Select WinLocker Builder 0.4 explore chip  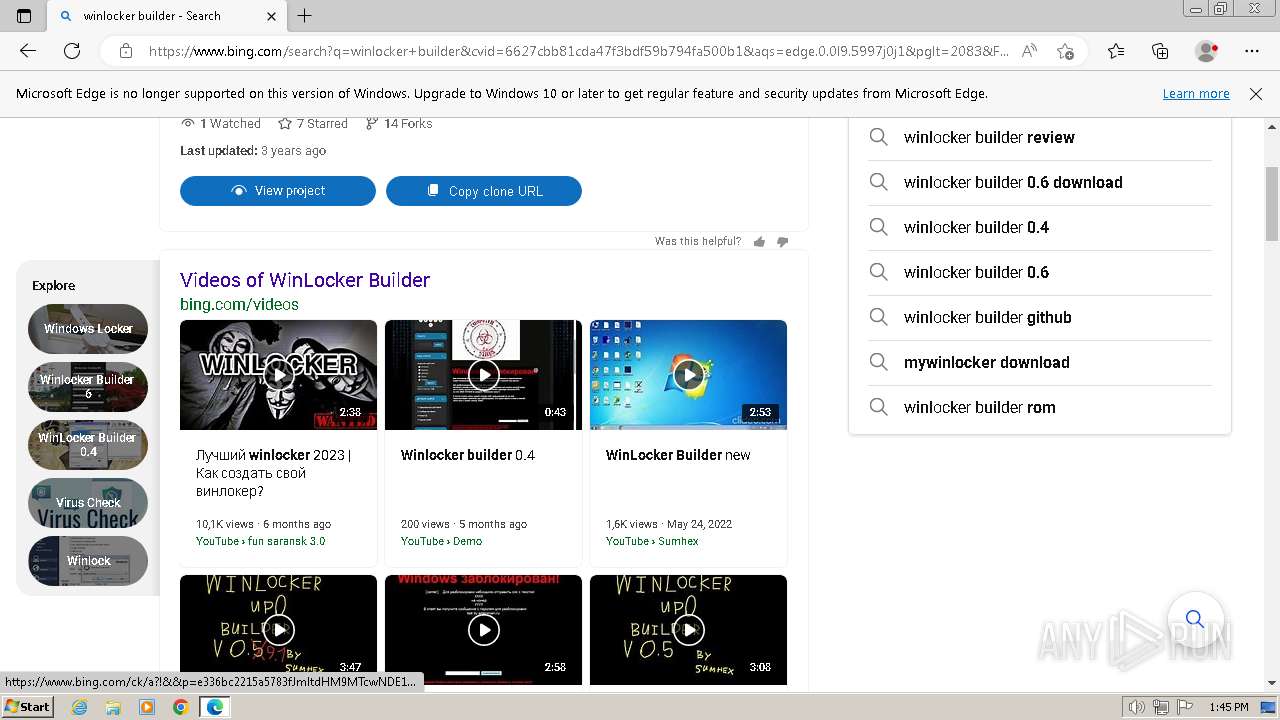point(88,445)
